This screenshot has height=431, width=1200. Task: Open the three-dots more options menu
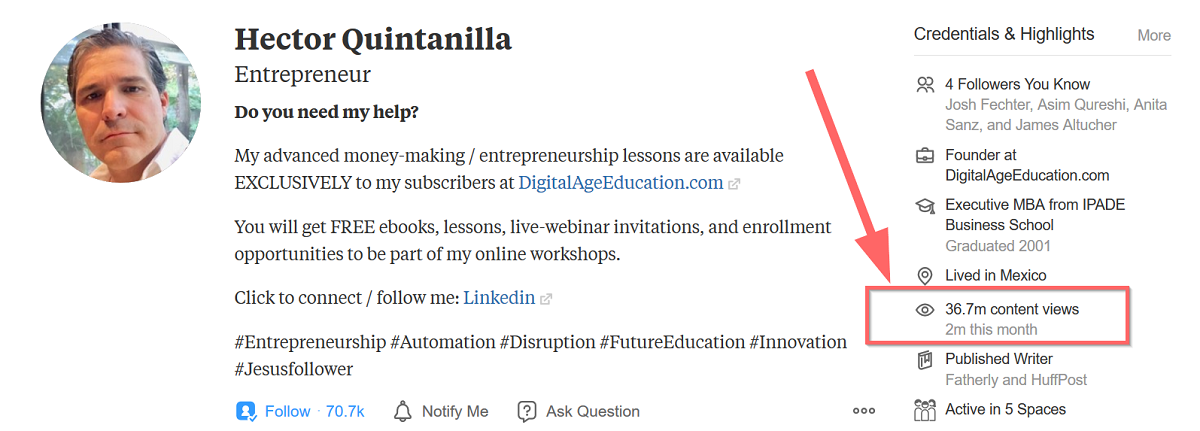864,411
